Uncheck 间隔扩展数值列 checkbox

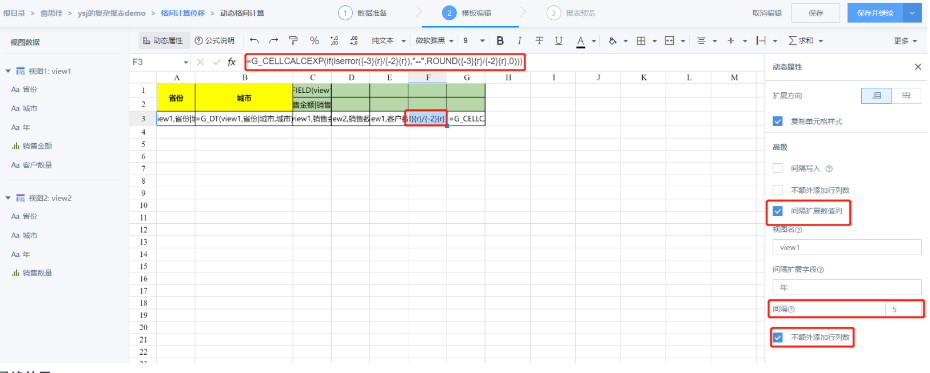778,211
